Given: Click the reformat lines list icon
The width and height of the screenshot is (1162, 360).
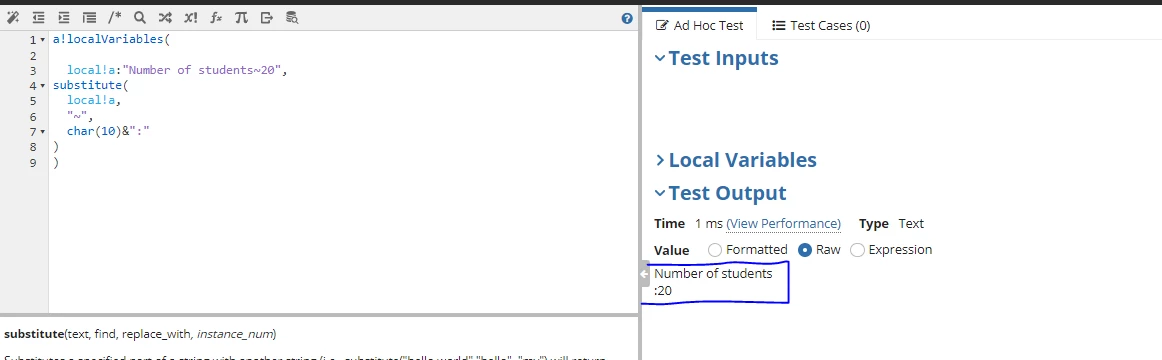Looking at the screenshot, I should tap(89, 18).
